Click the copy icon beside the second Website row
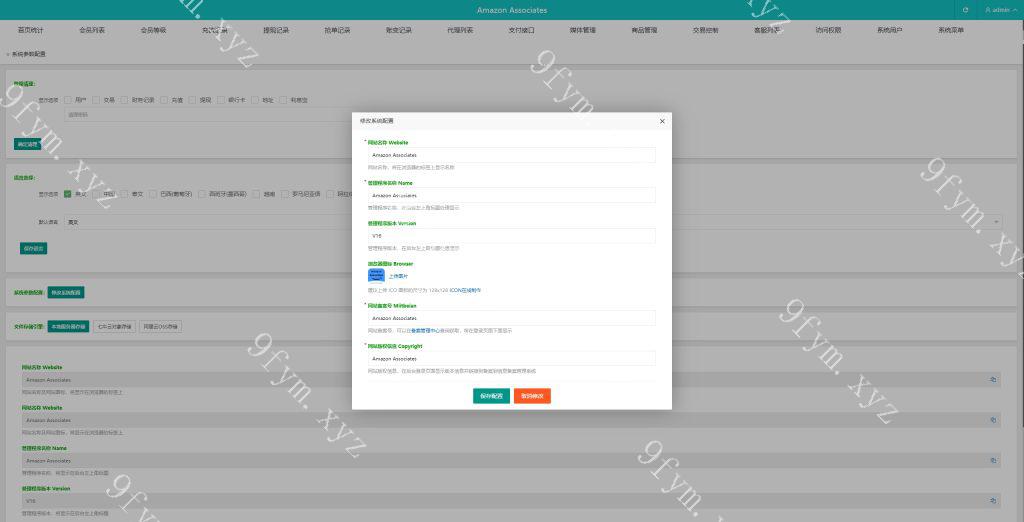This screenshot has height=522, width=1024. 993,420
